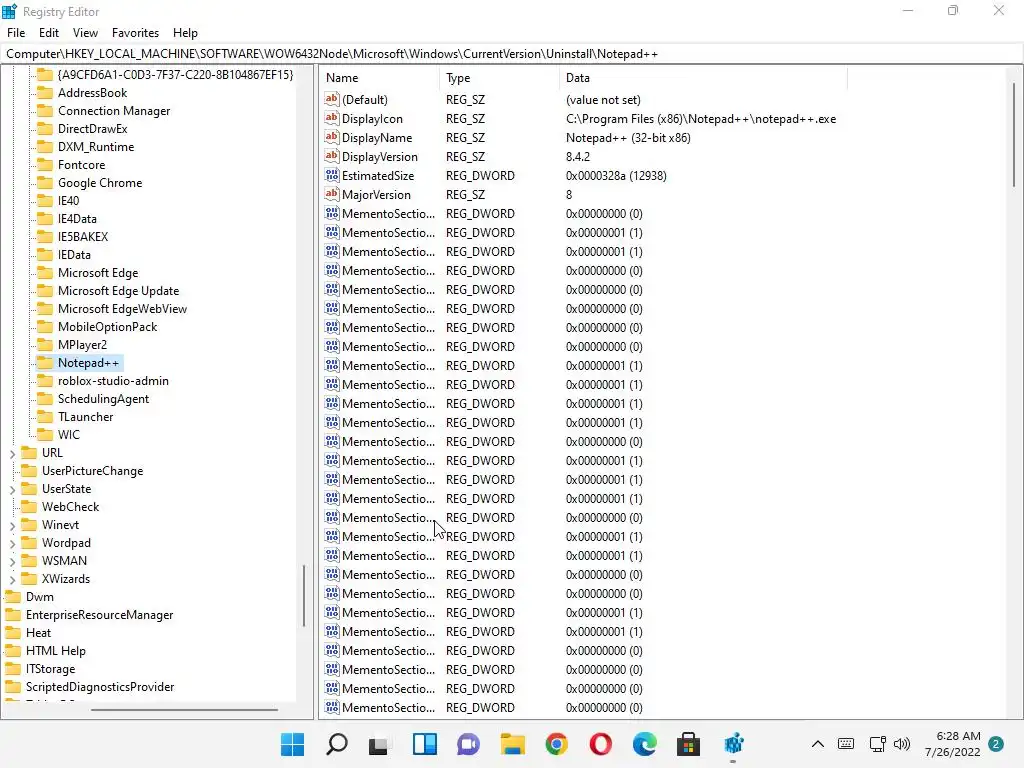The width and height of the screenshot is (1024, 768).
Task: Launch Opera browser from taskbar
Action: (600, 744)
